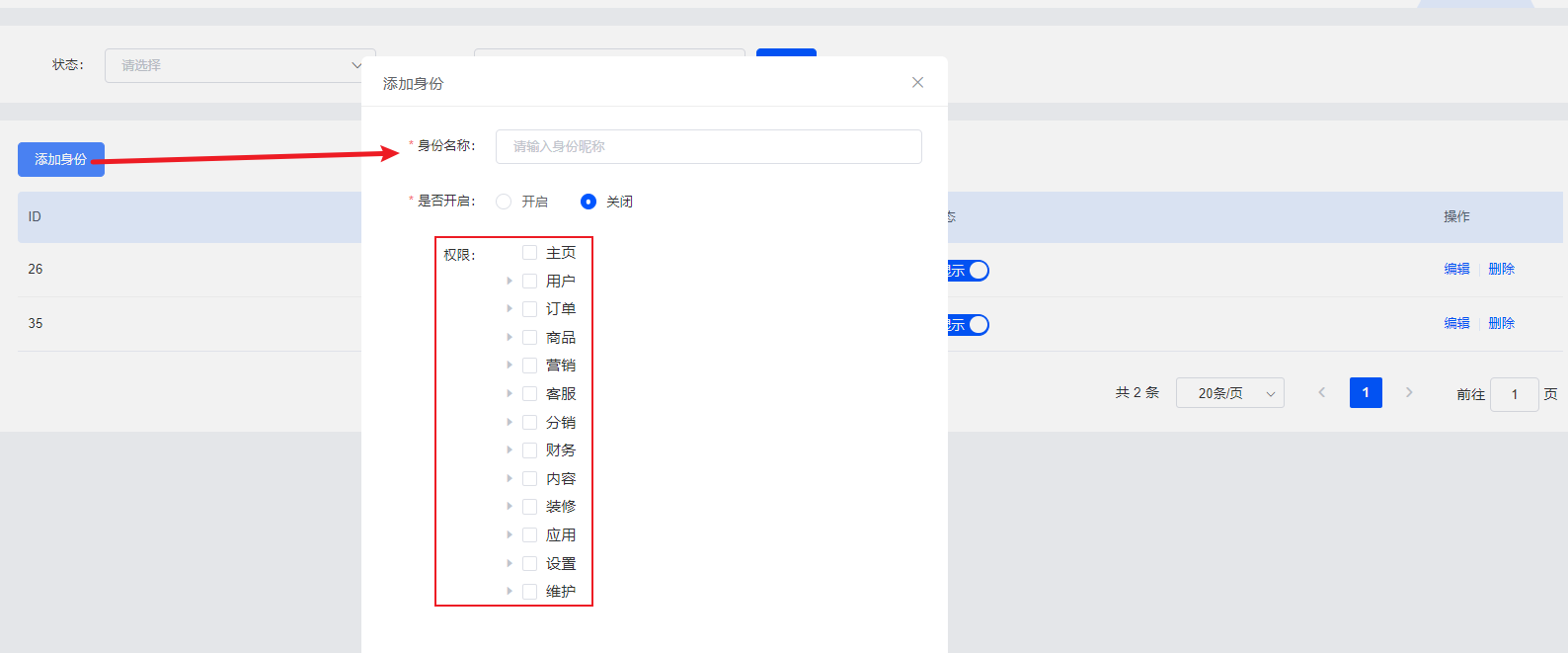Check the 商品 permission checkbox

[530, 338]
